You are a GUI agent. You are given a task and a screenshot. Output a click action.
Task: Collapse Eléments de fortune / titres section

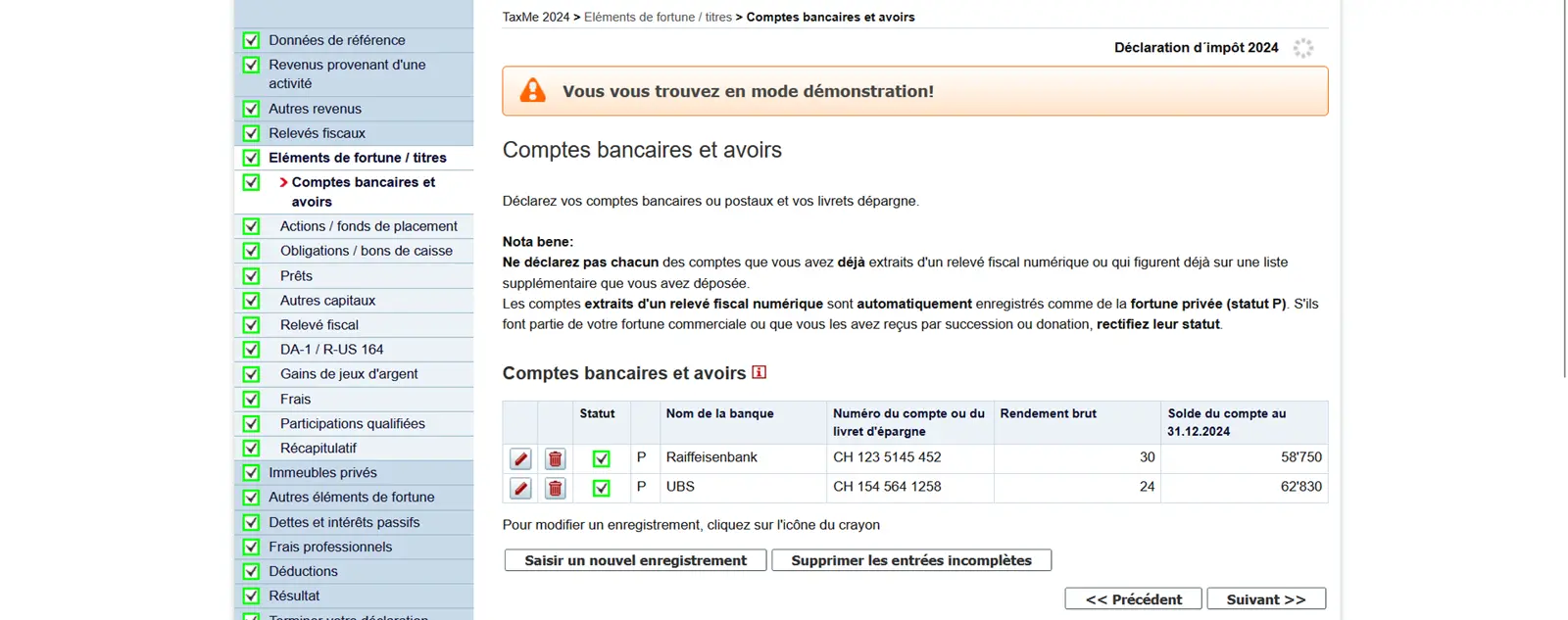point(358,158)
